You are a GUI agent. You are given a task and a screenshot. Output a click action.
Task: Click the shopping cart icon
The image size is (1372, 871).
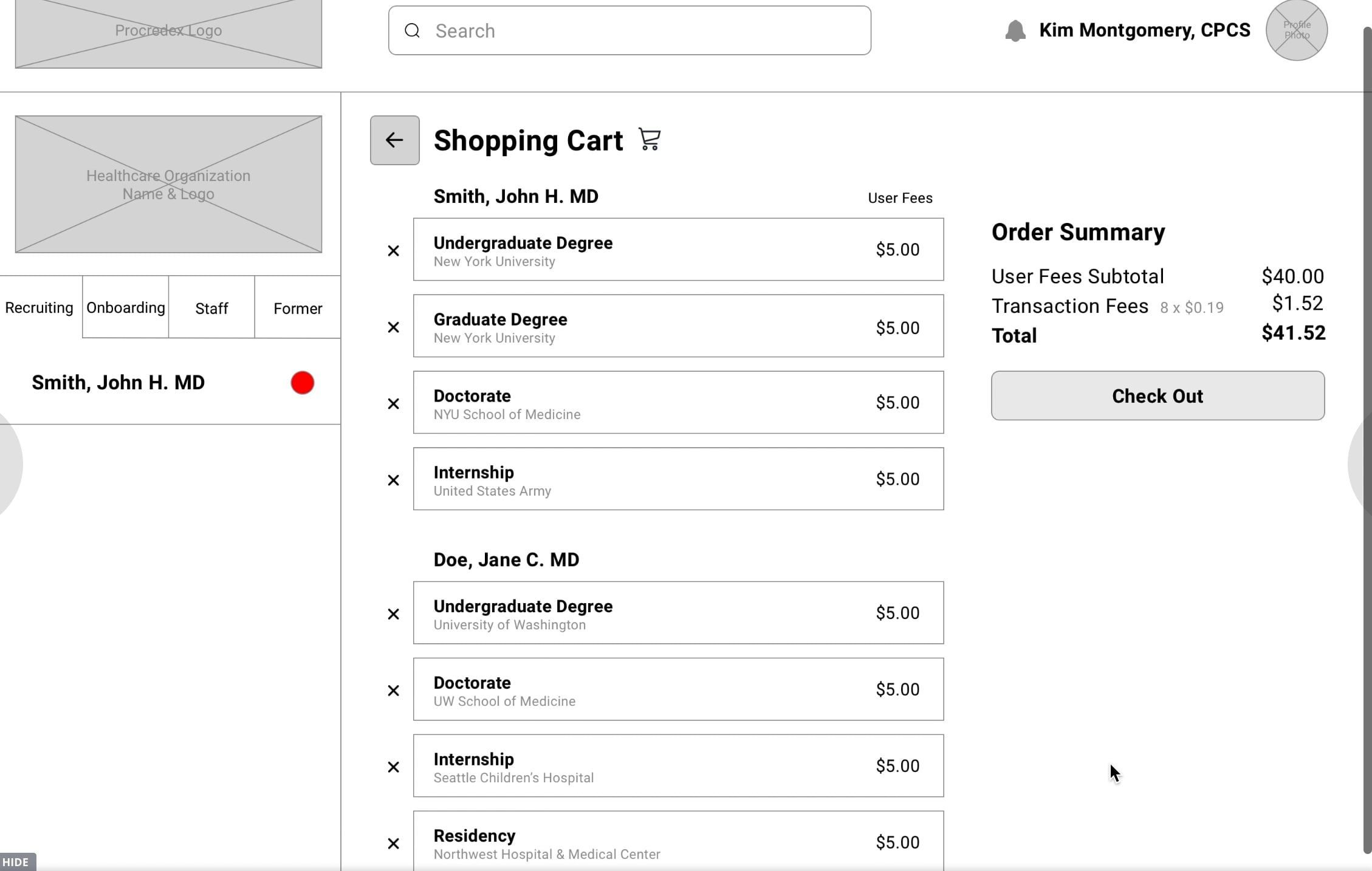point(650,140)
